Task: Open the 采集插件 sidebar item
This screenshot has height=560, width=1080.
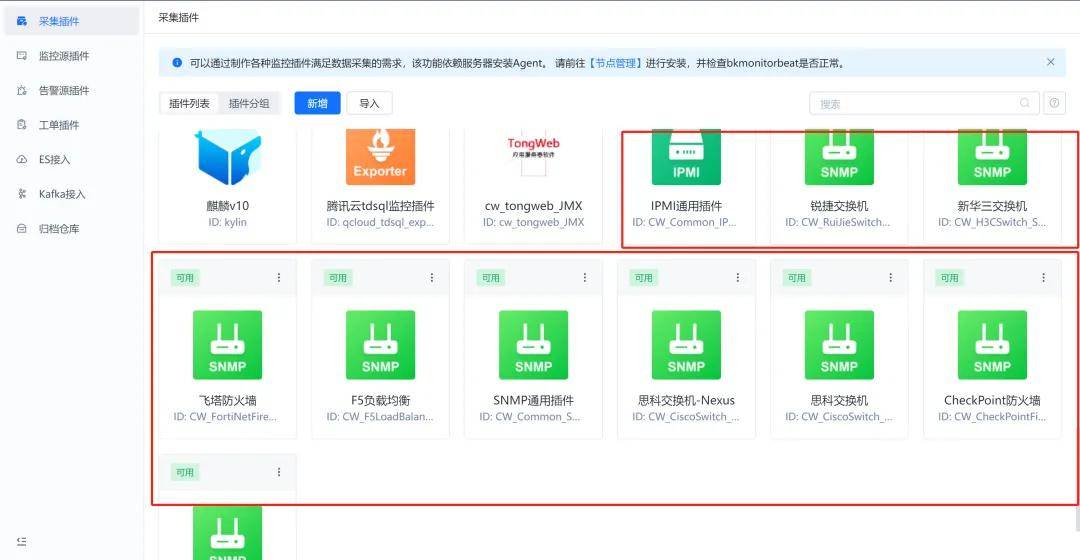Action: [x=71, y=21]
